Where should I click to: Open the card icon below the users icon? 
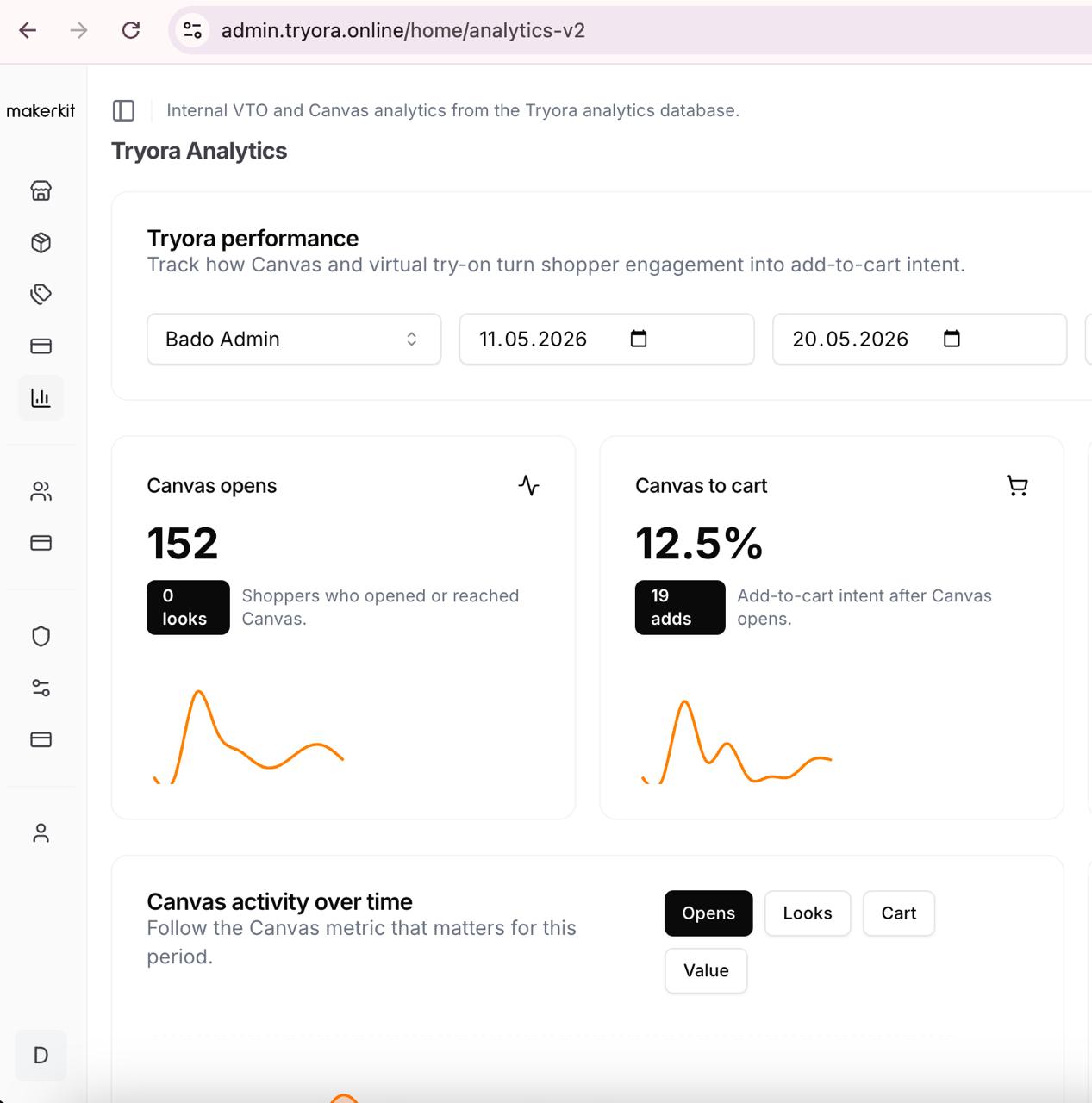click(x=41, y=543)
